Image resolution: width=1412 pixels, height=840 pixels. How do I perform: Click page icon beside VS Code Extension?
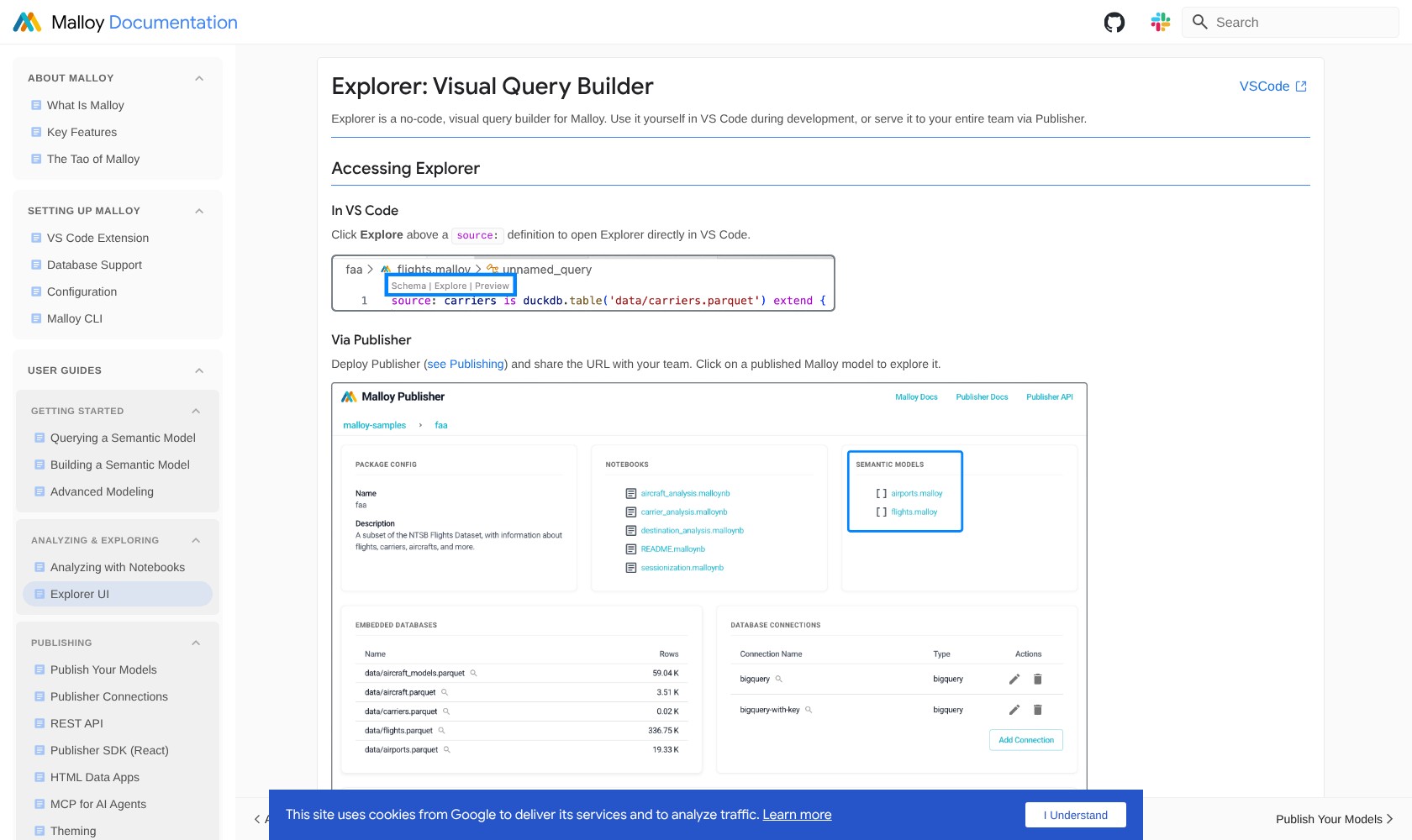(x=36, y=238)
